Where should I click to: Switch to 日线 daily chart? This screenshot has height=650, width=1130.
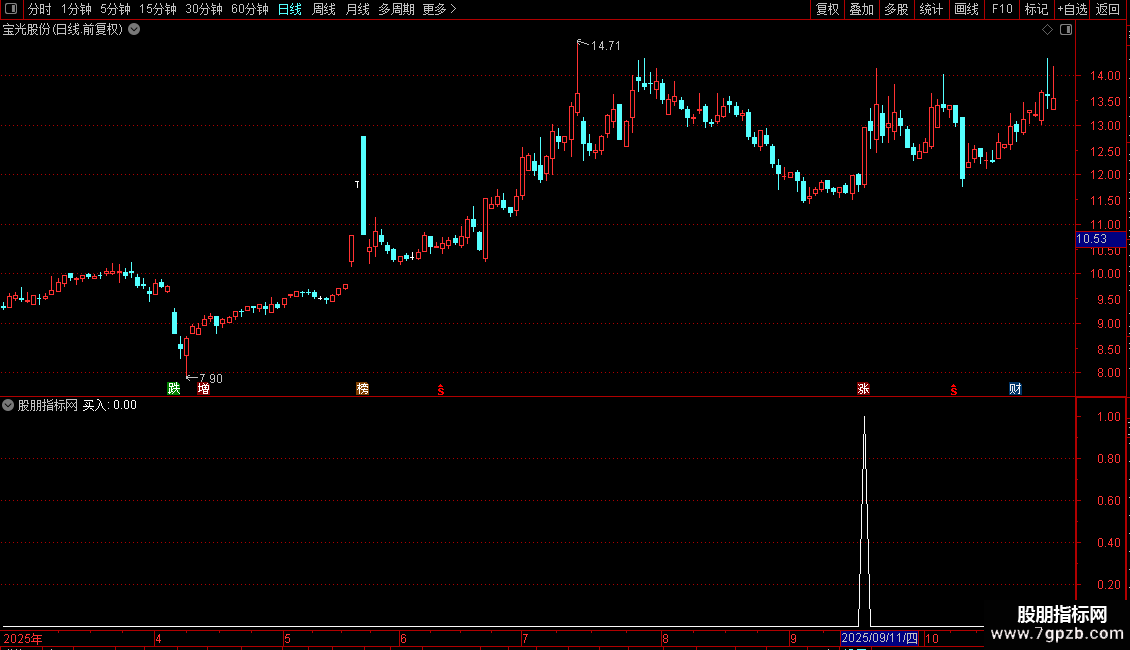[290, 9]
